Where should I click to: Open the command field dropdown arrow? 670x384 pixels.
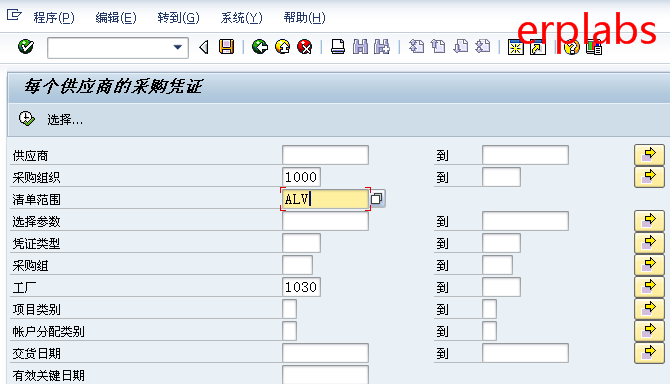(x=178, y=47)
